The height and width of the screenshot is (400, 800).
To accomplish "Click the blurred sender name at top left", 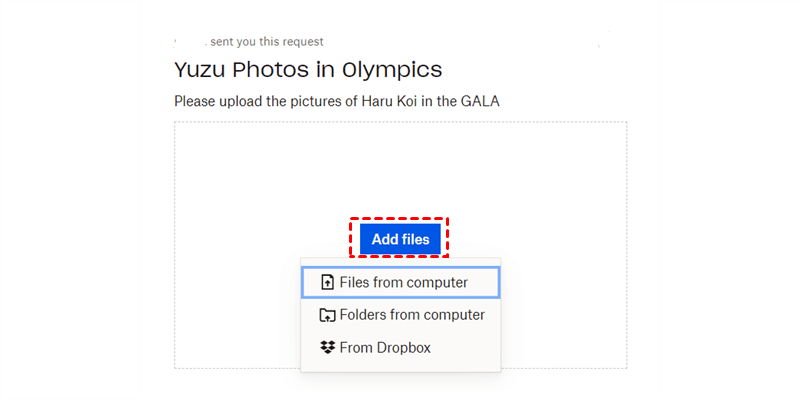I will [189, 42].
